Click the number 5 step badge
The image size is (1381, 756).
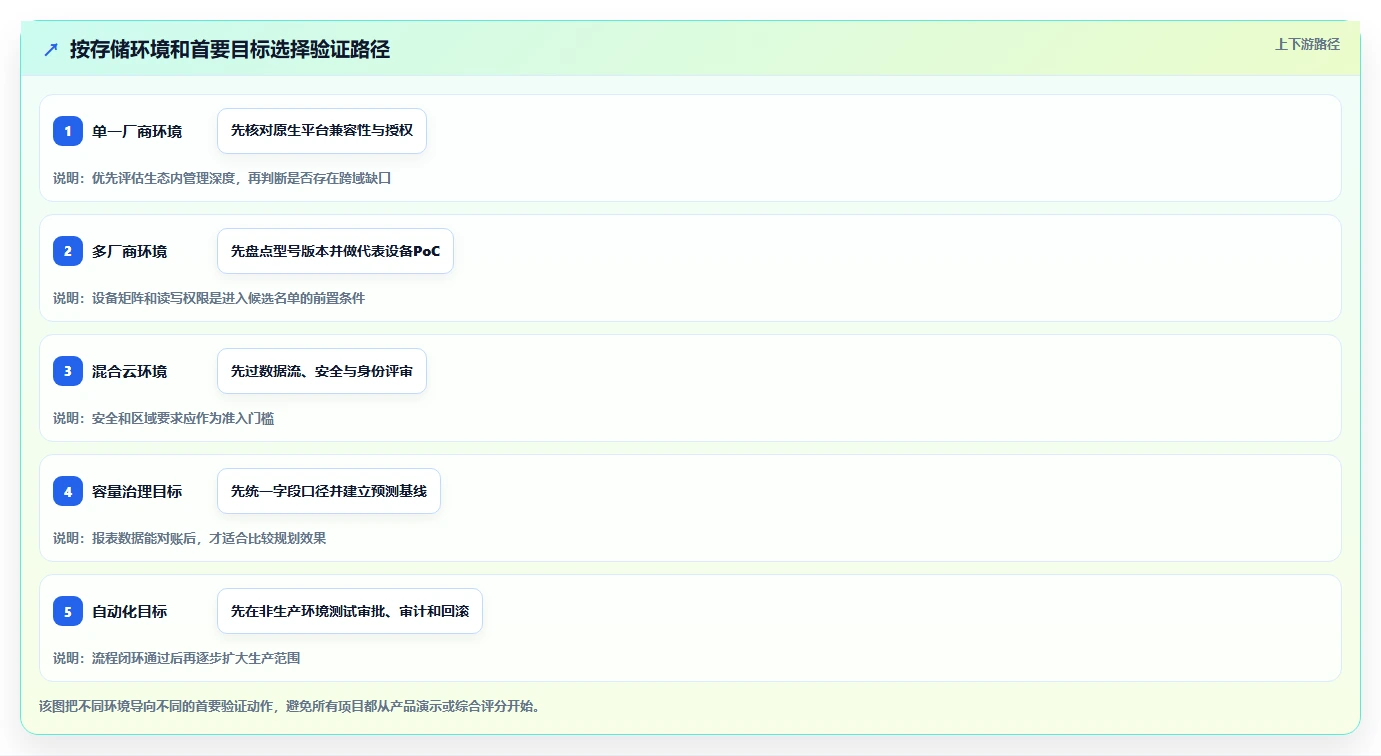pos(68,611)
